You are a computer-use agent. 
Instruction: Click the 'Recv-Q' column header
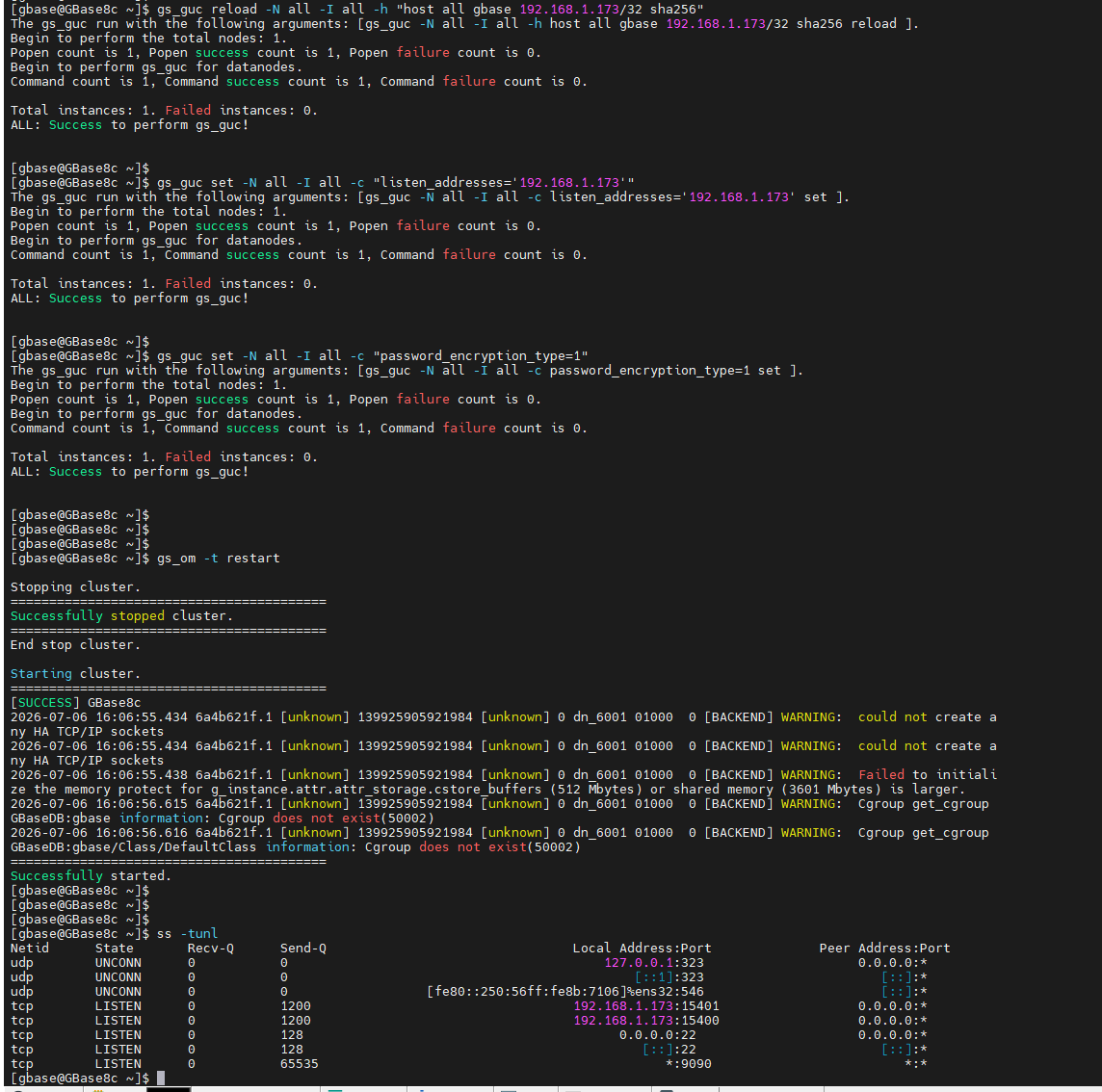(x=210, y=949)
